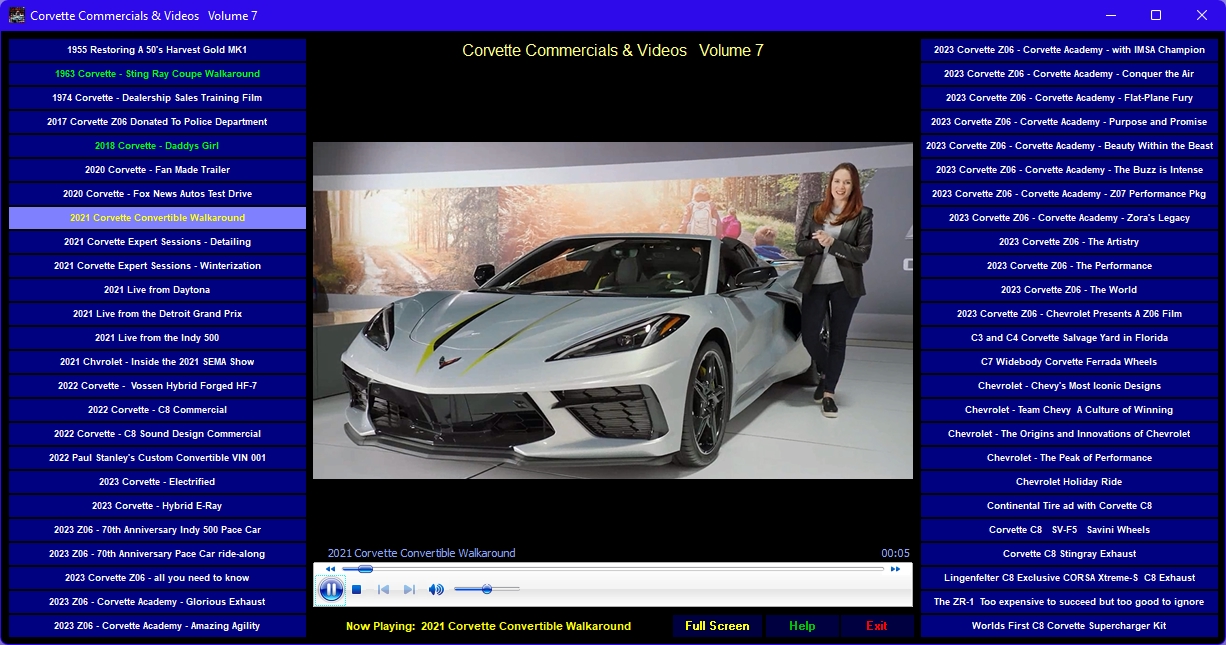Select Worlds First C8 Corvette Supercharger Kit
This screenshot has height=645, width=1226.
[1069, 626]
